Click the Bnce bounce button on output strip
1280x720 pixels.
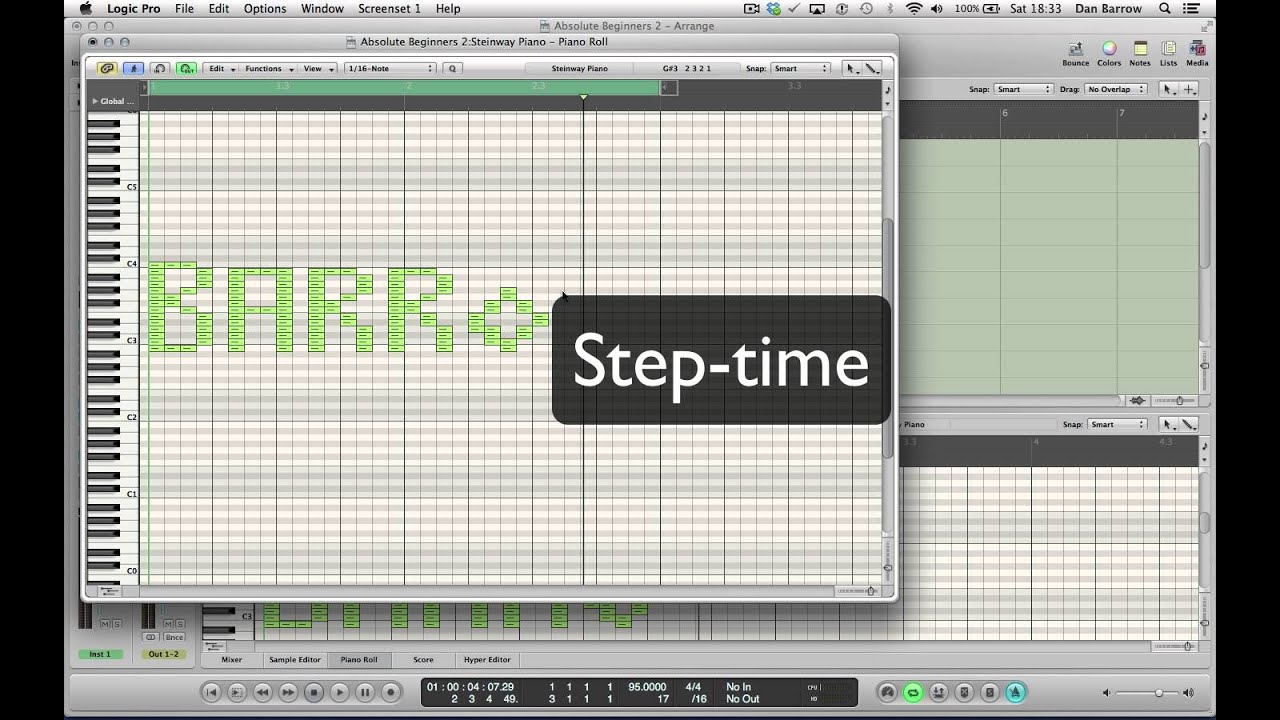174,637
